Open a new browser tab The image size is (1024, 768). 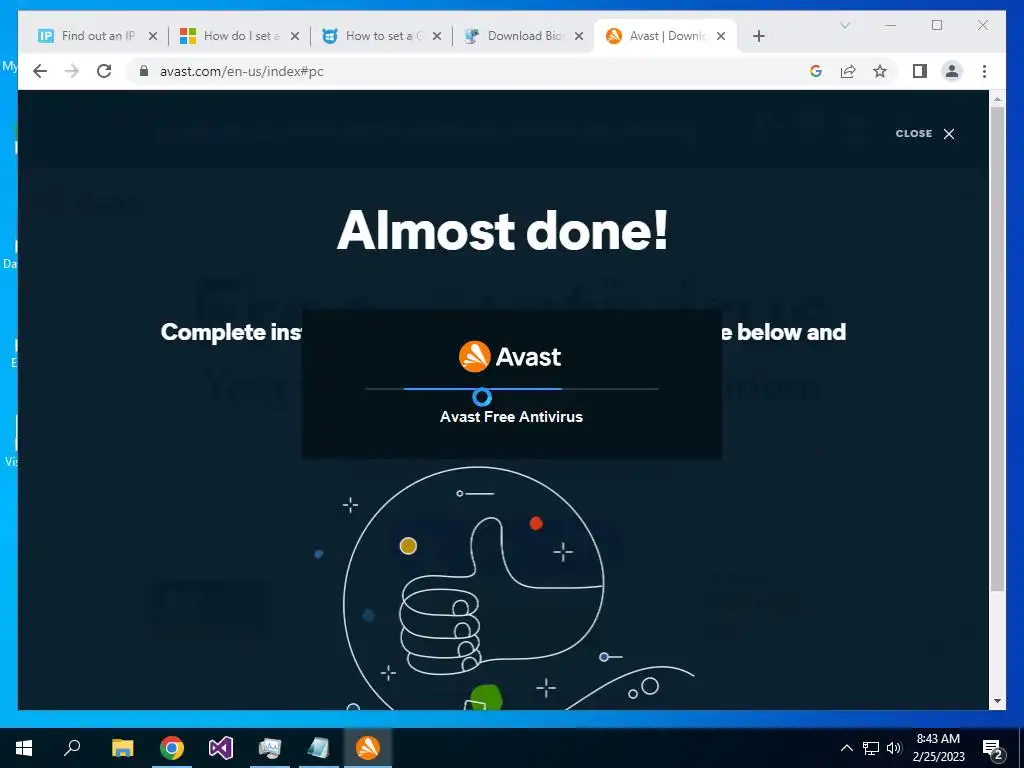[x=758, y=36]
